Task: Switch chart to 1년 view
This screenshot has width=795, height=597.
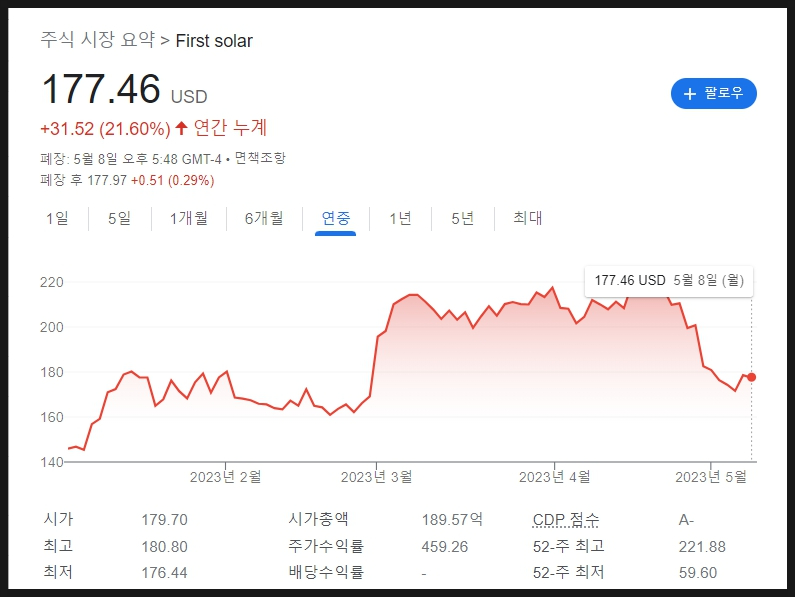Action: [400, 218]
